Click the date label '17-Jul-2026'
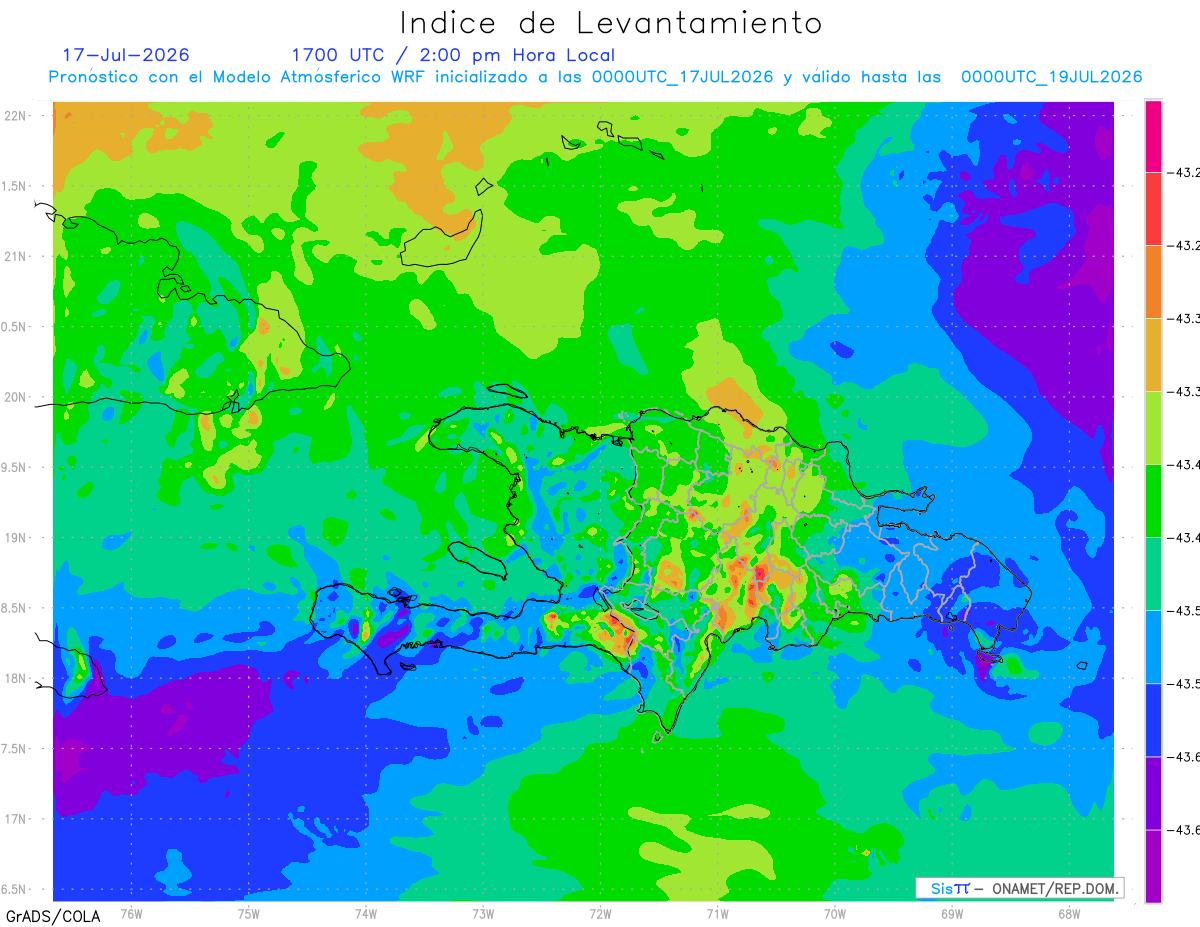The image size is (1200, 927). (126, 55)
